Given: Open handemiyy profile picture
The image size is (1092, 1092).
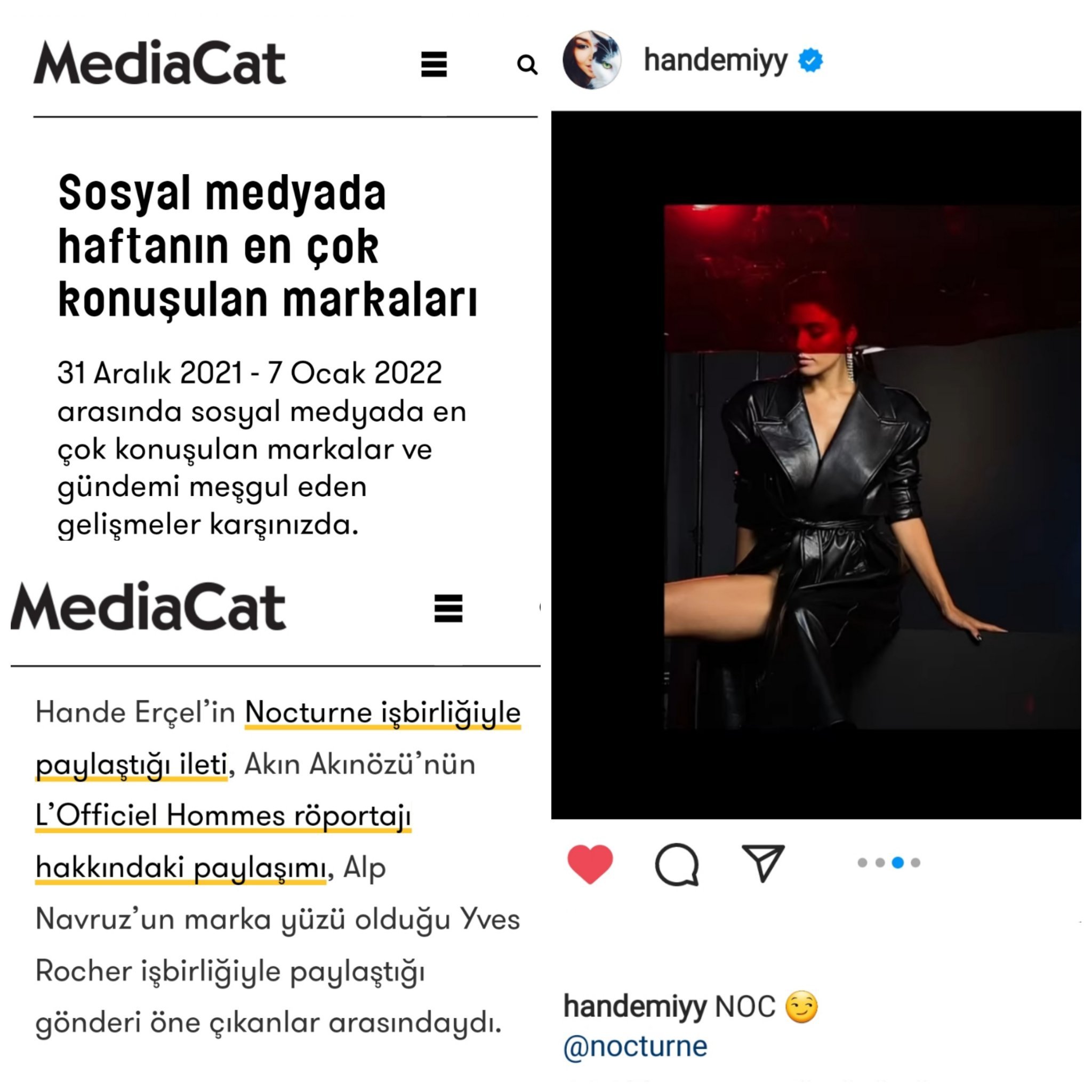Looking at the screenshot, I should pos(592,60).
